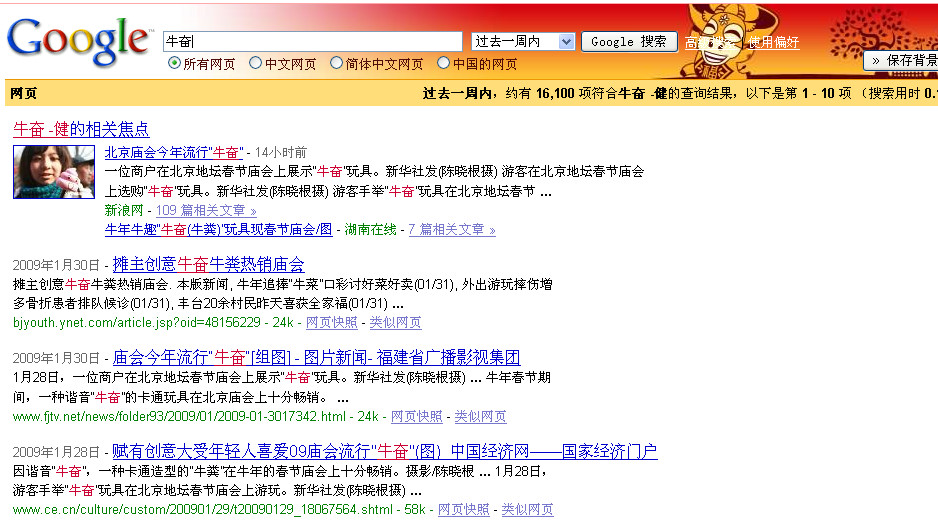This screenshot has height=527, width=938.
Task: Open the 北京庙会今年流行"牛奋" news link
Action: [174, 153]
